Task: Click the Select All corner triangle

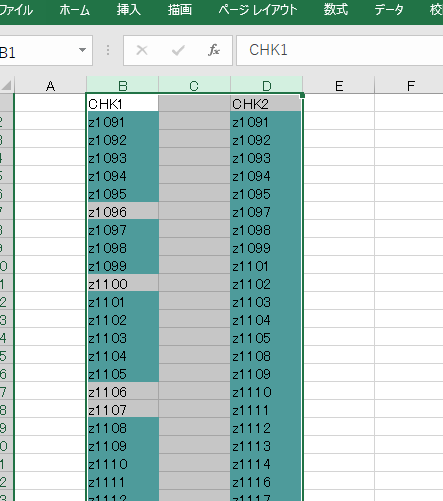Action: click(7, 85)
